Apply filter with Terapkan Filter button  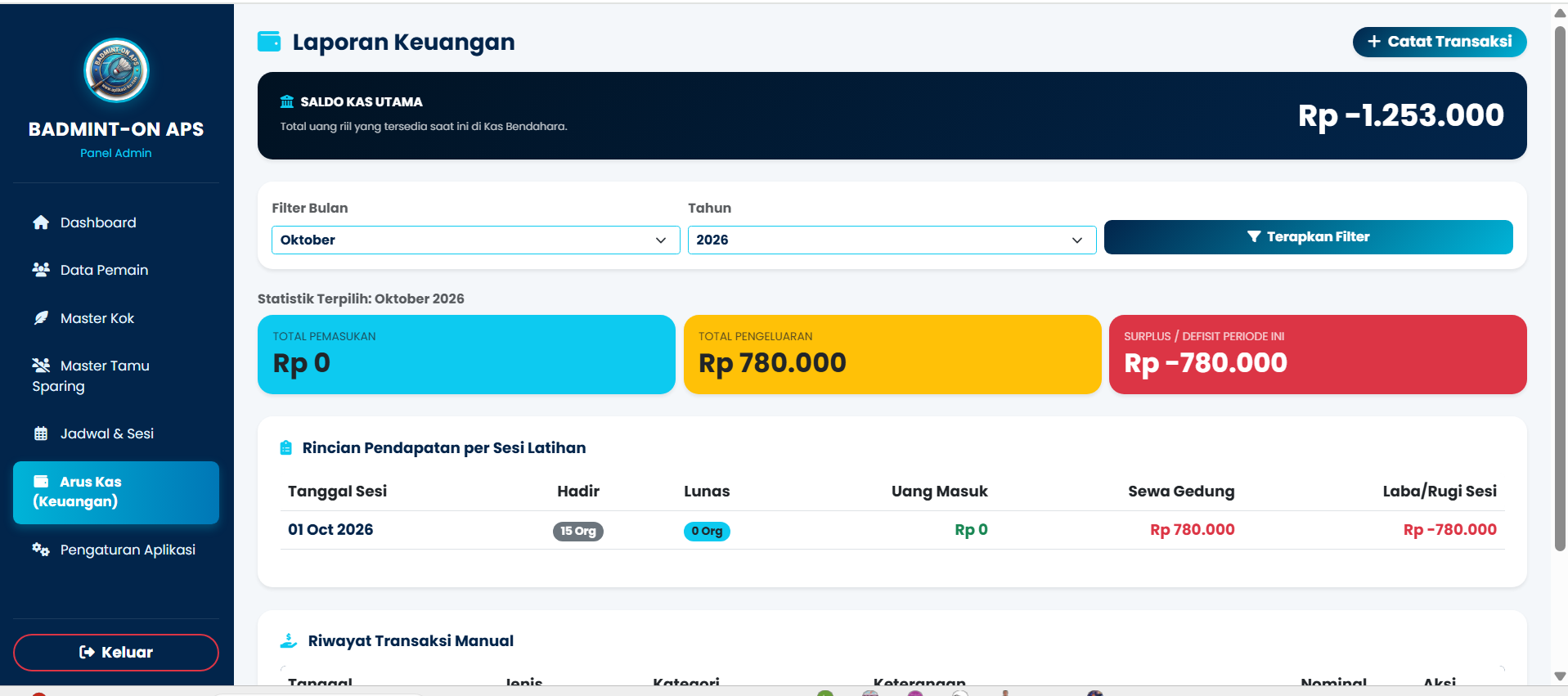click(1308, 237)
